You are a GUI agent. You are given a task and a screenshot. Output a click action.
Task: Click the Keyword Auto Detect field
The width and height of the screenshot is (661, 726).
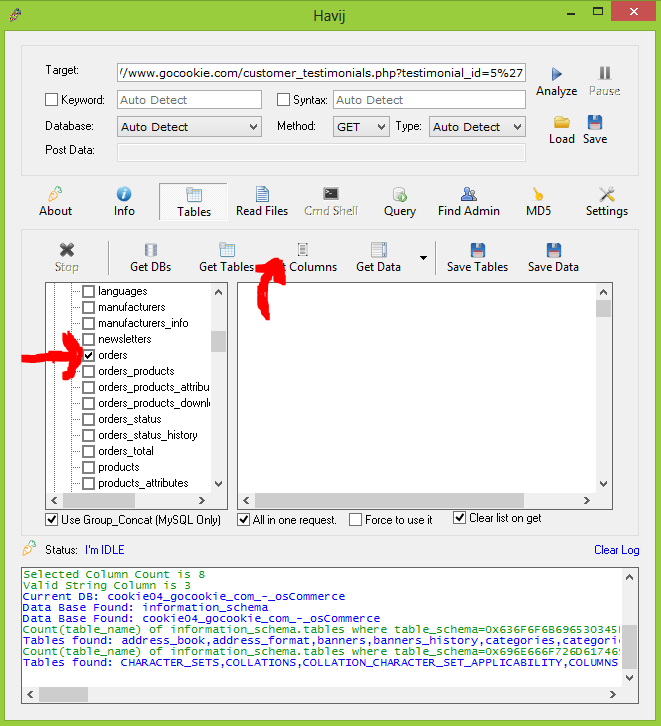click(x=189, y=100)
